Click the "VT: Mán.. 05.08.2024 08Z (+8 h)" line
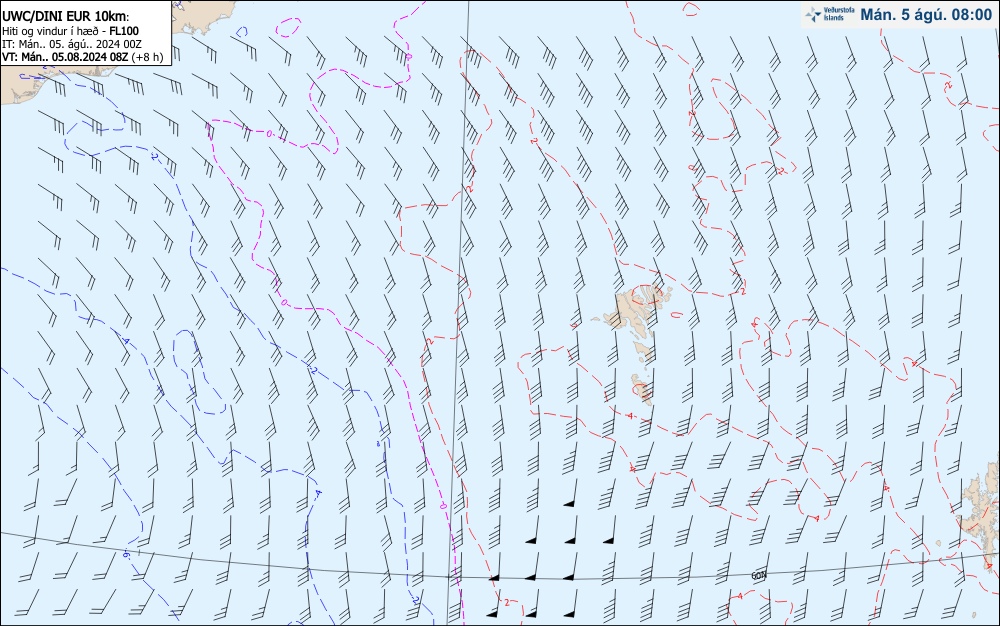1000x626 pixels. 82,57
